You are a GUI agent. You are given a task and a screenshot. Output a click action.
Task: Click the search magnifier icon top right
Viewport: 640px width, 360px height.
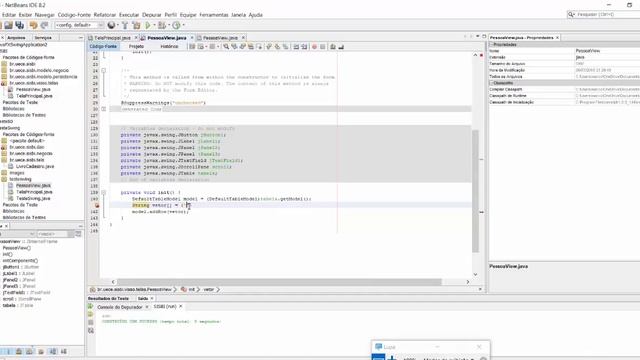click(571, 14)
